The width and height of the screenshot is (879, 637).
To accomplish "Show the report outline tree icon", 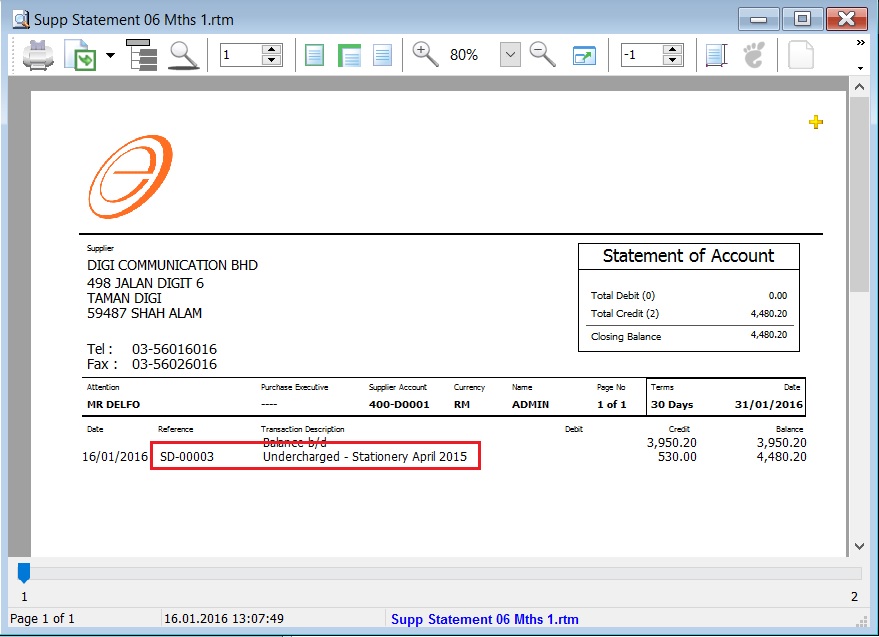I will (x=142, y=55).
